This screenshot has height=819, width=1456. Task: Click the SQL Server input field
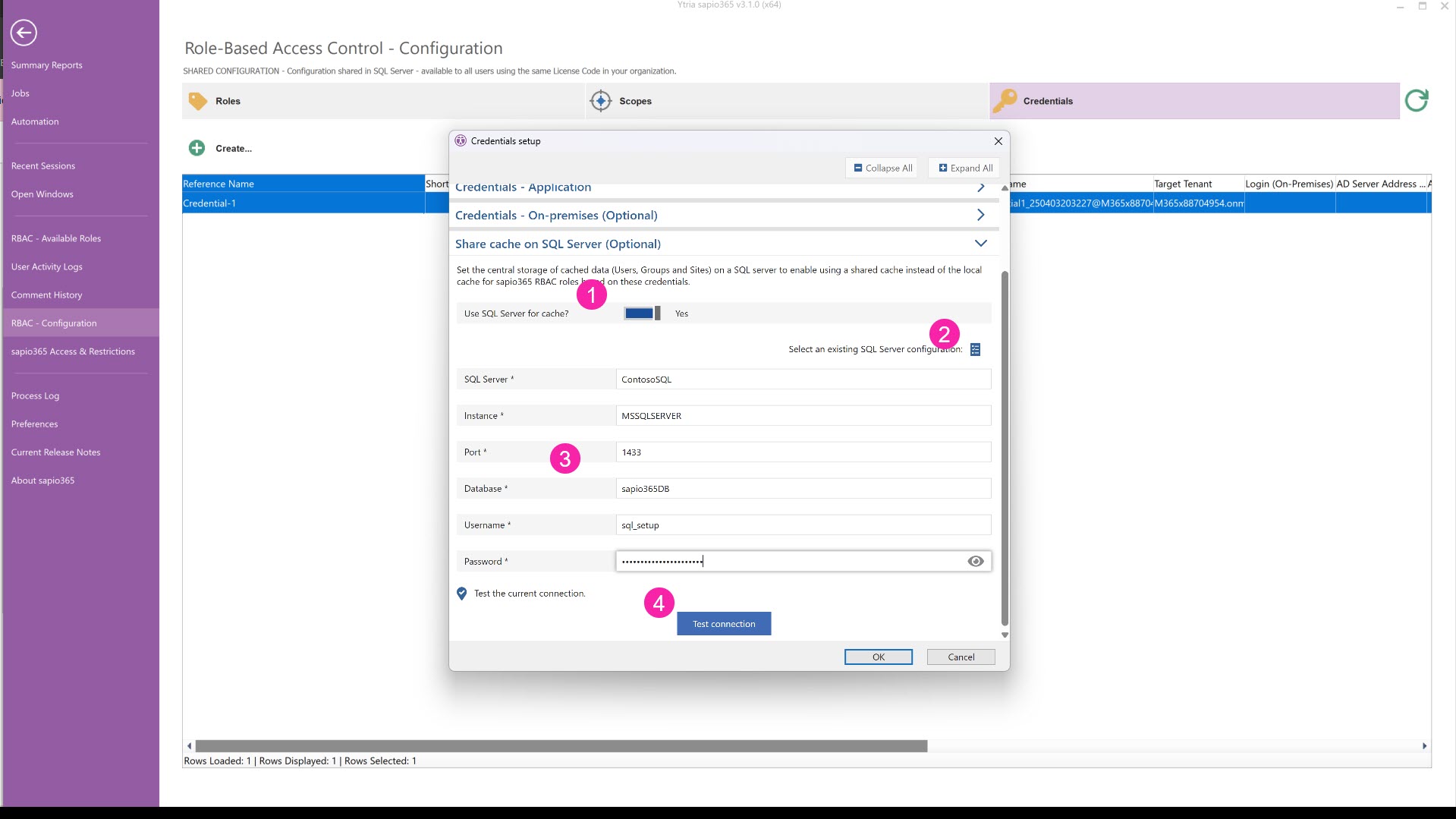(x=803, y=380)
